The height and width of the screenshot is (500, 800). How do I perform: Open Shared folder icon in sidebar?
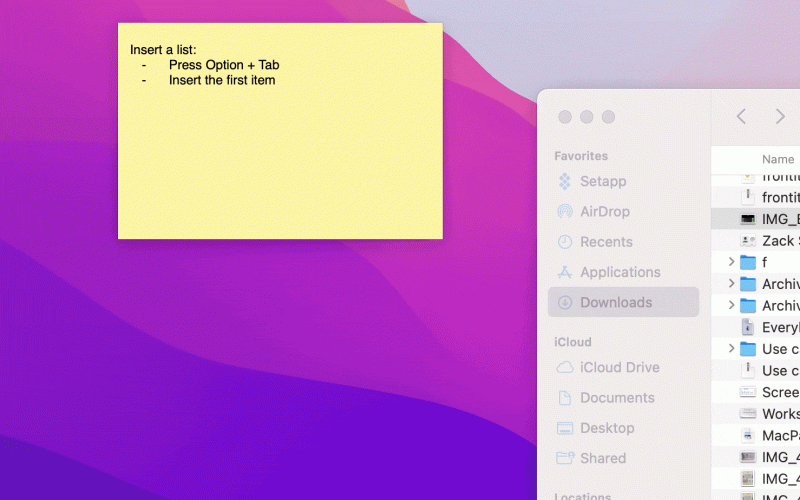(x=565, y=458)
